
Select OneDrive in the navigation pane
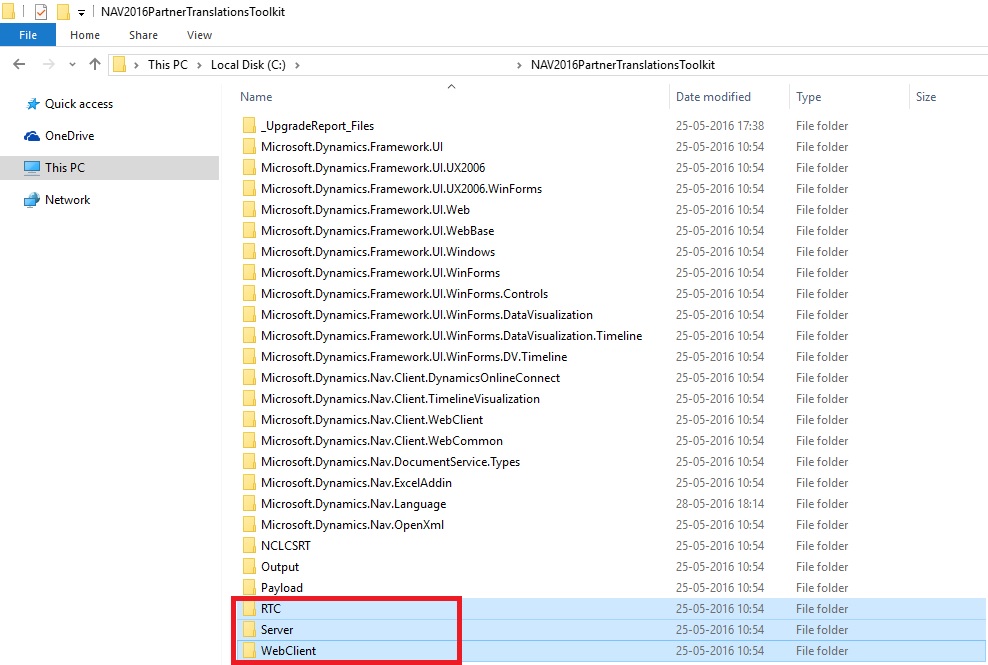point(69,136)
